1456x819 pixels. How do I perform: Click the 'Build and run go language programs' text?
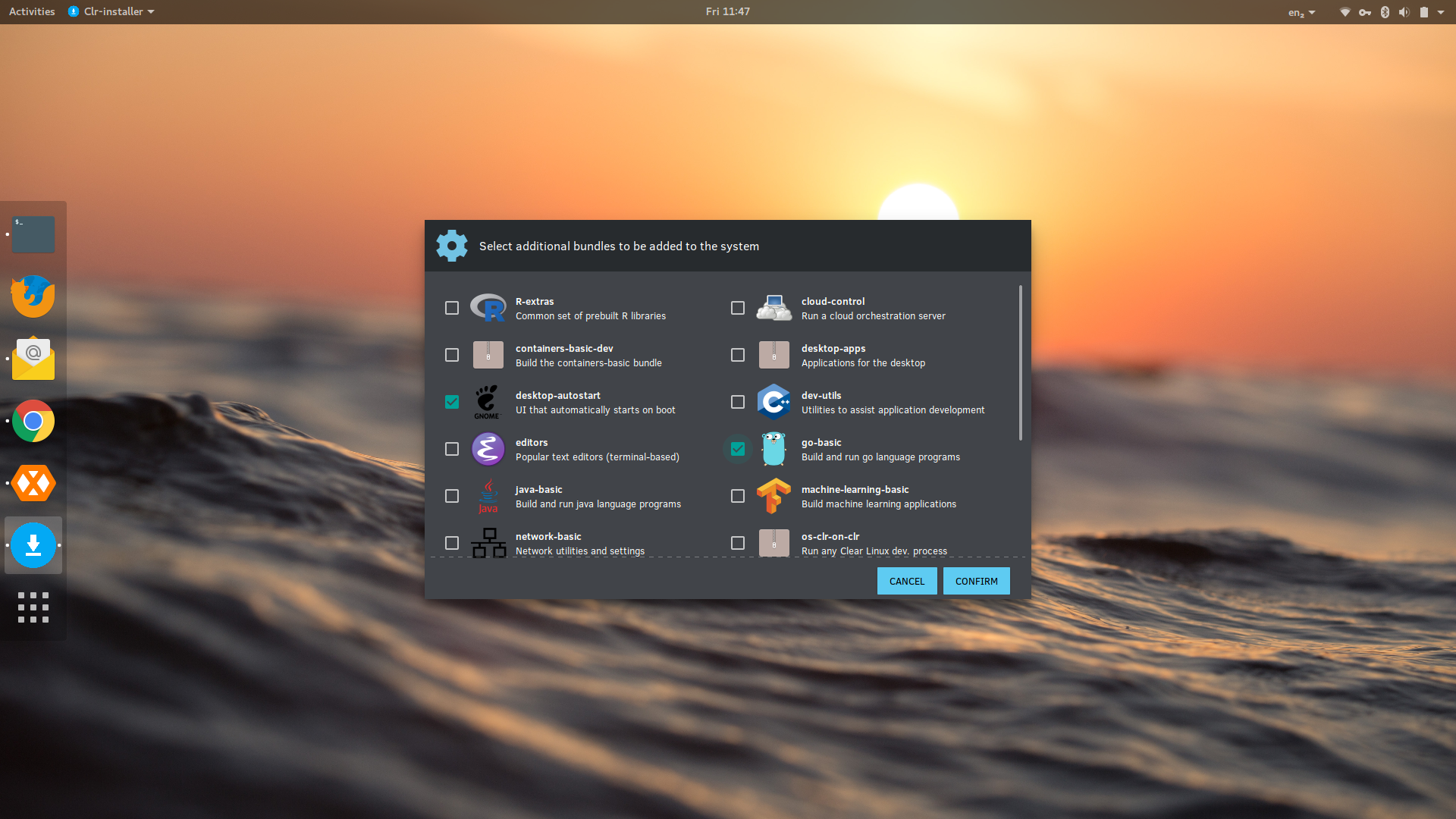(x=881, y=457)
